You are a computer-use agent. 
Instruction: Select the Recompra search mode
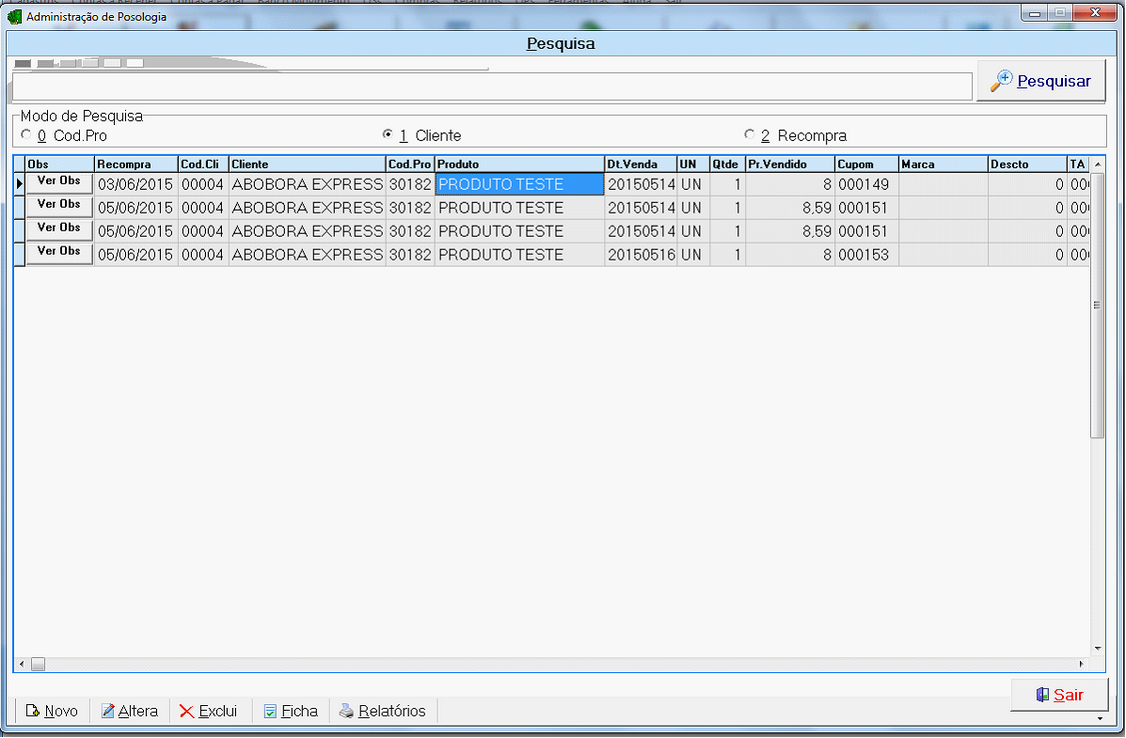point(749,135)
